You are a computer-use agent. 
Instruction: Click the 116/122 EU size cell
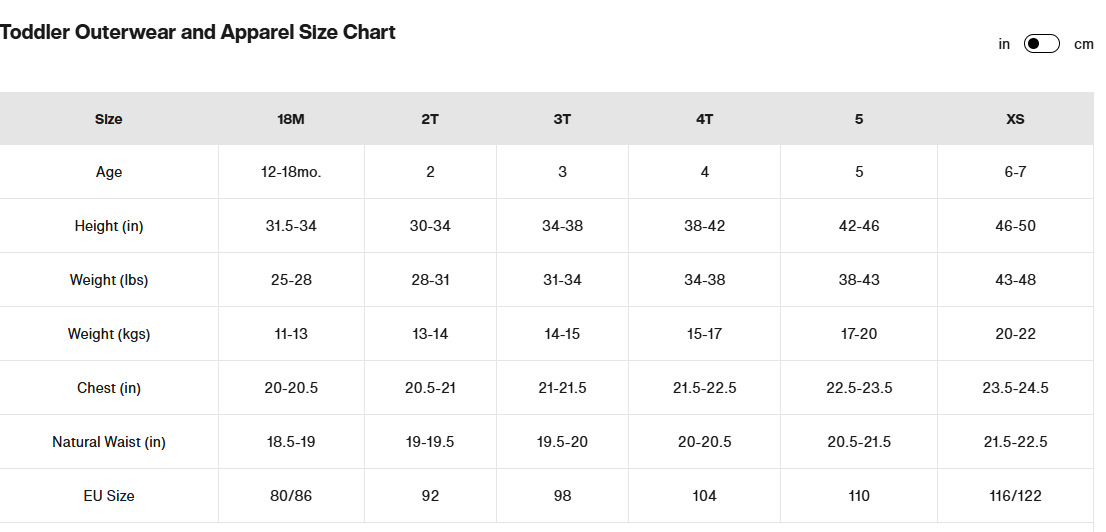click(x=1015, y=495)
